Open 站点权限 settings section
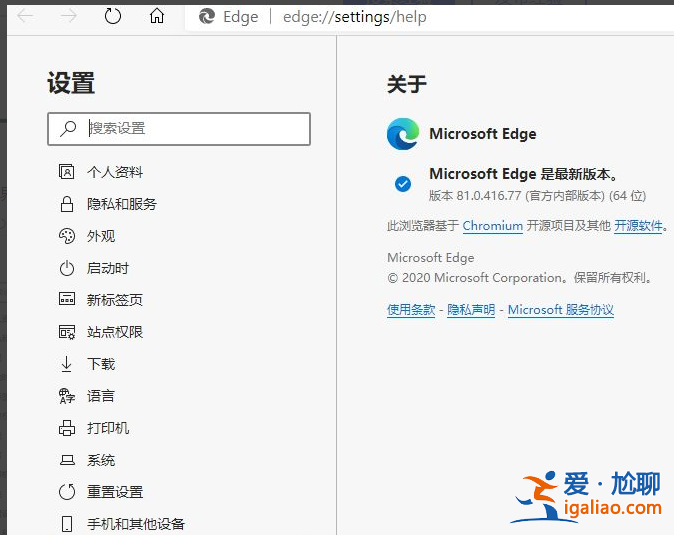The image size is (674, 535). pos(115,332)
